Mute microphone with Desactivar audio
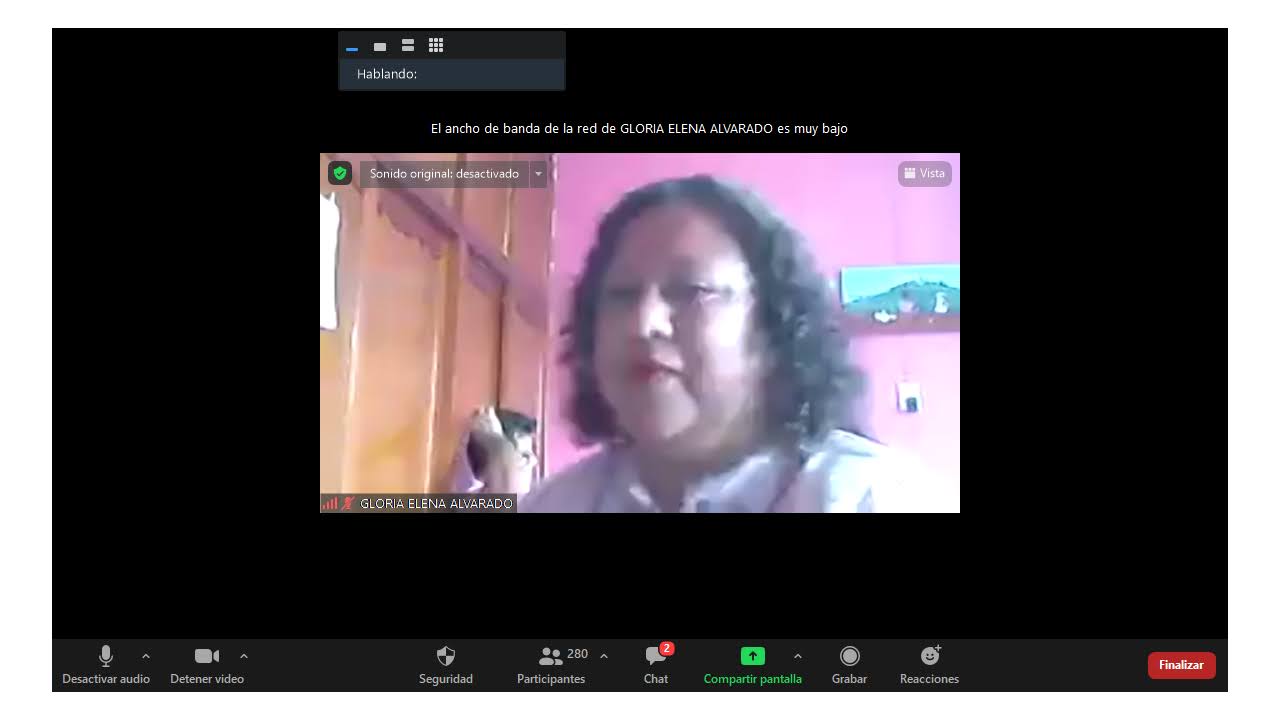 point(106,666)
